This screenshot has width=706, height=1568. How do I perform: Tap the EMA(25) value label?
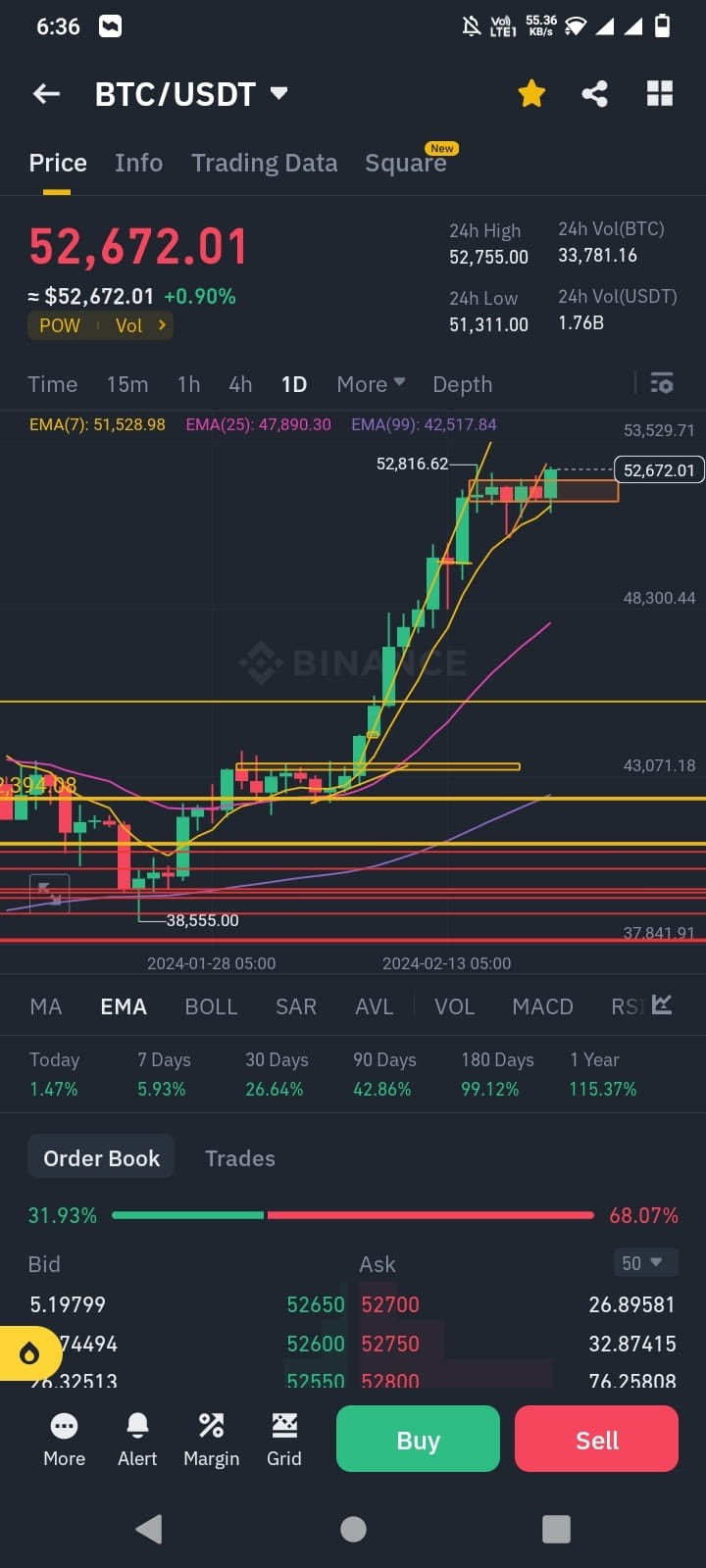259,424
